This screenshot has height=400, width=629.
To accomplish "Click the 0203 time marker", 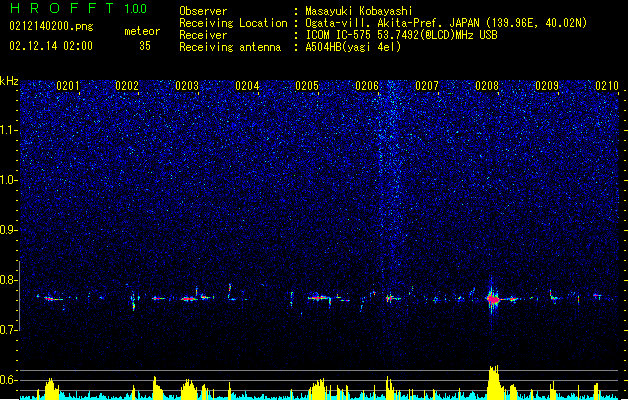I will pos(187,86).
